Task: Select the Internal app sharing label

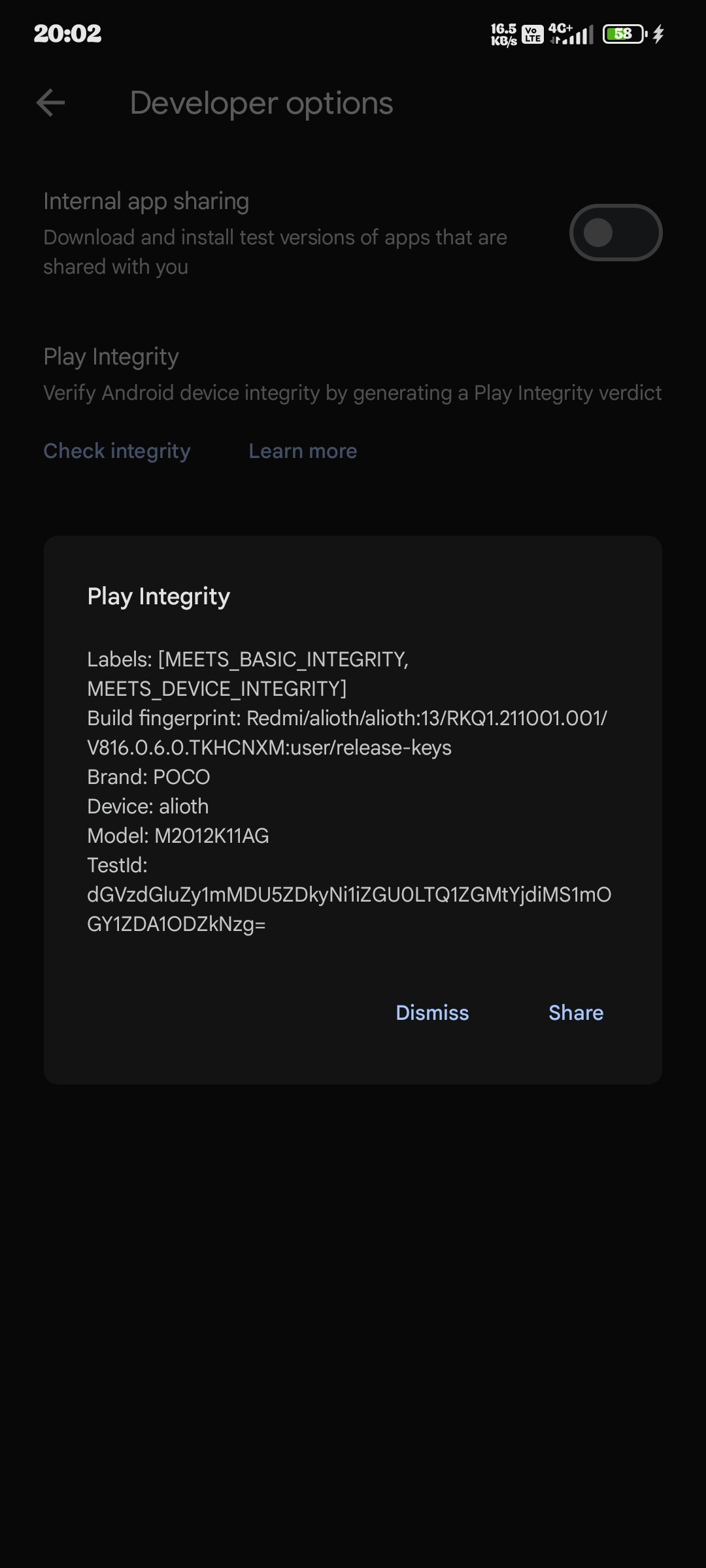Action: point(146,201)
